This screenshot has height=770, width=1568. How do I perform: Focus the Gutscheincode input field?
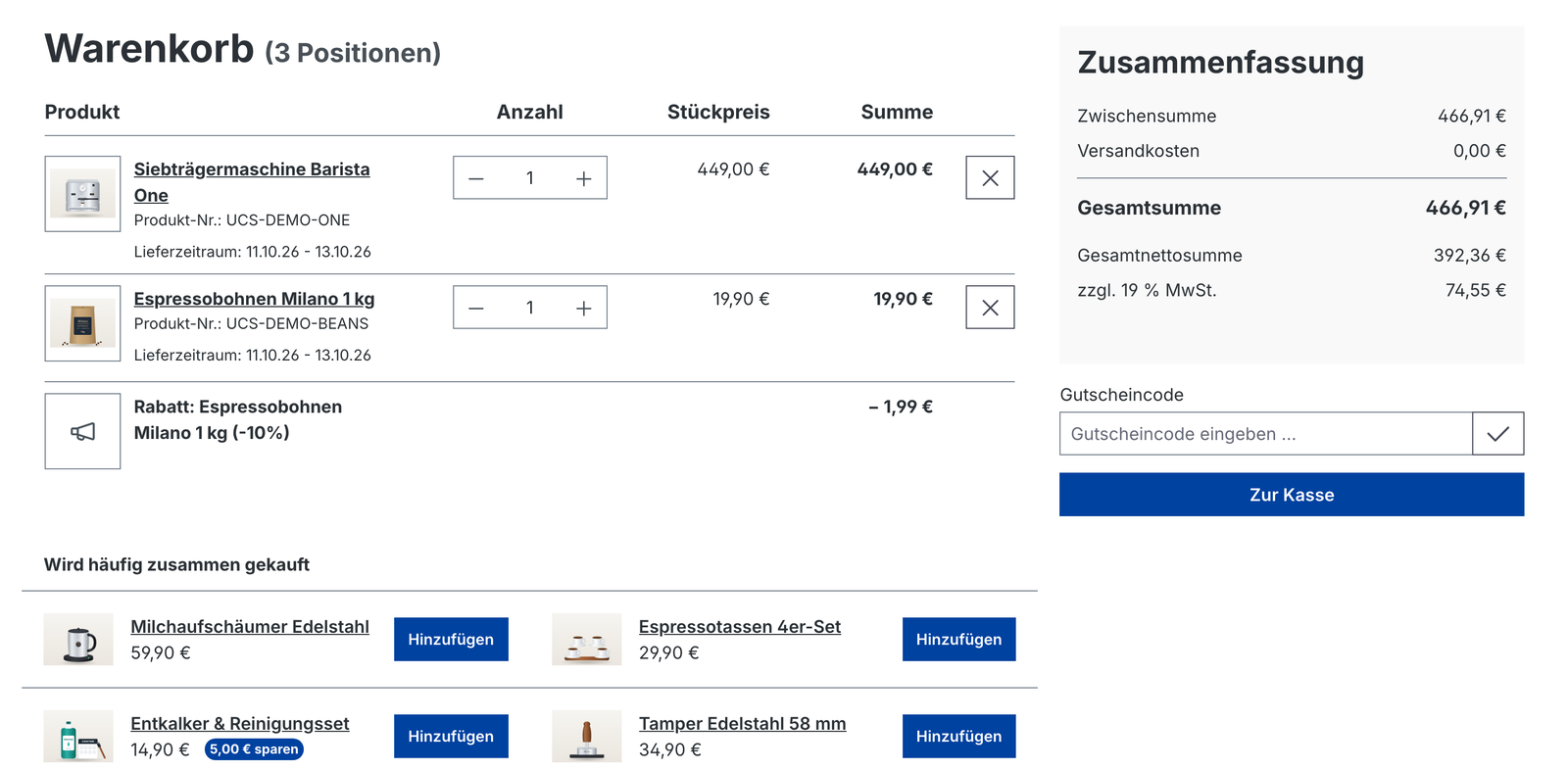click(1266, 434)
